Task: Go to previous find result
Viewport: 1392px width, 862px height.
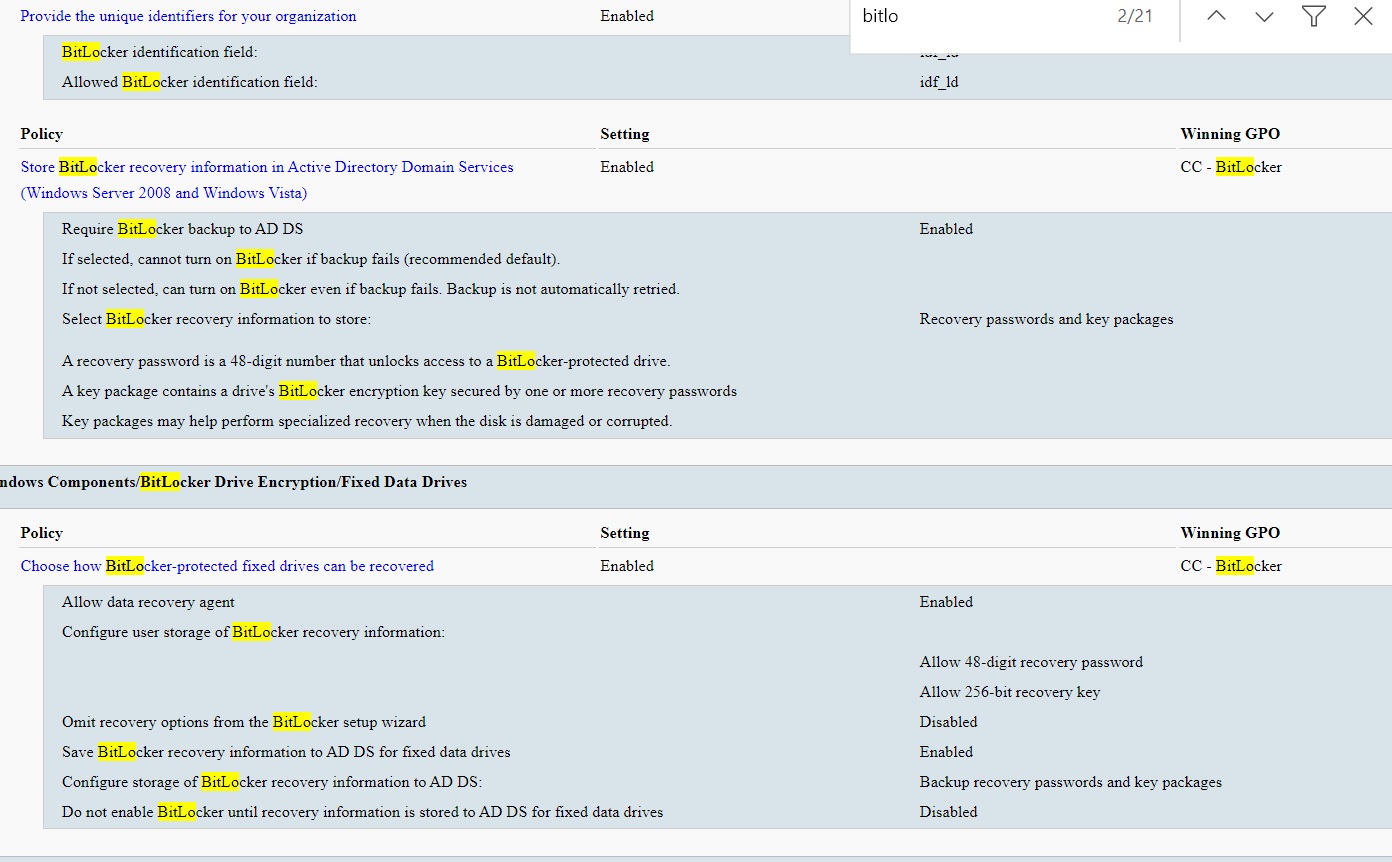Action: click(1216, 17)
